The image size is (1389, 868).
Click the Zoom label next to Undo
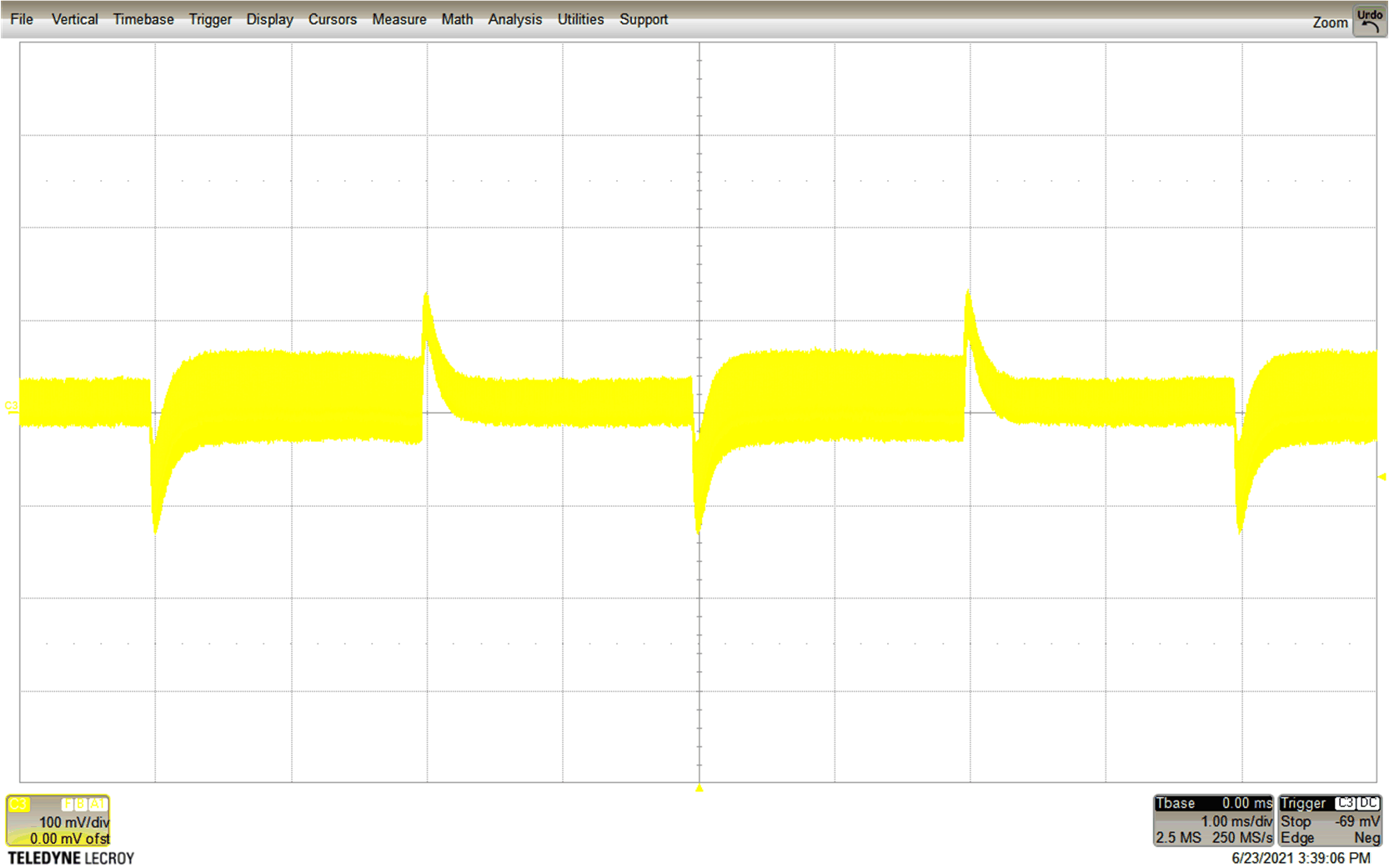pos(1330,23)
